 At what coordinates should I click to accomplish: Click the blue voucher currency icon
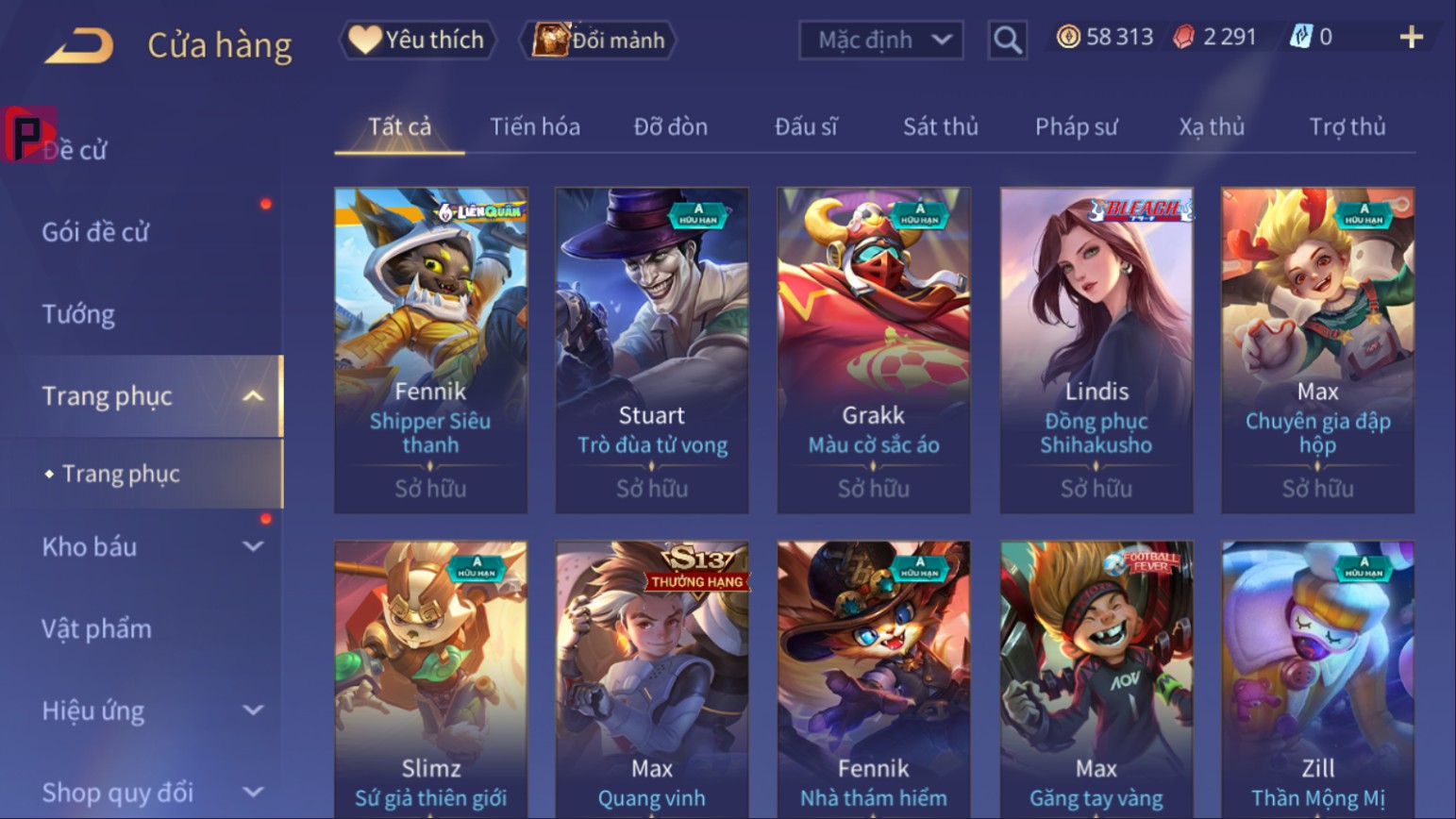[x=1300, y=37]
